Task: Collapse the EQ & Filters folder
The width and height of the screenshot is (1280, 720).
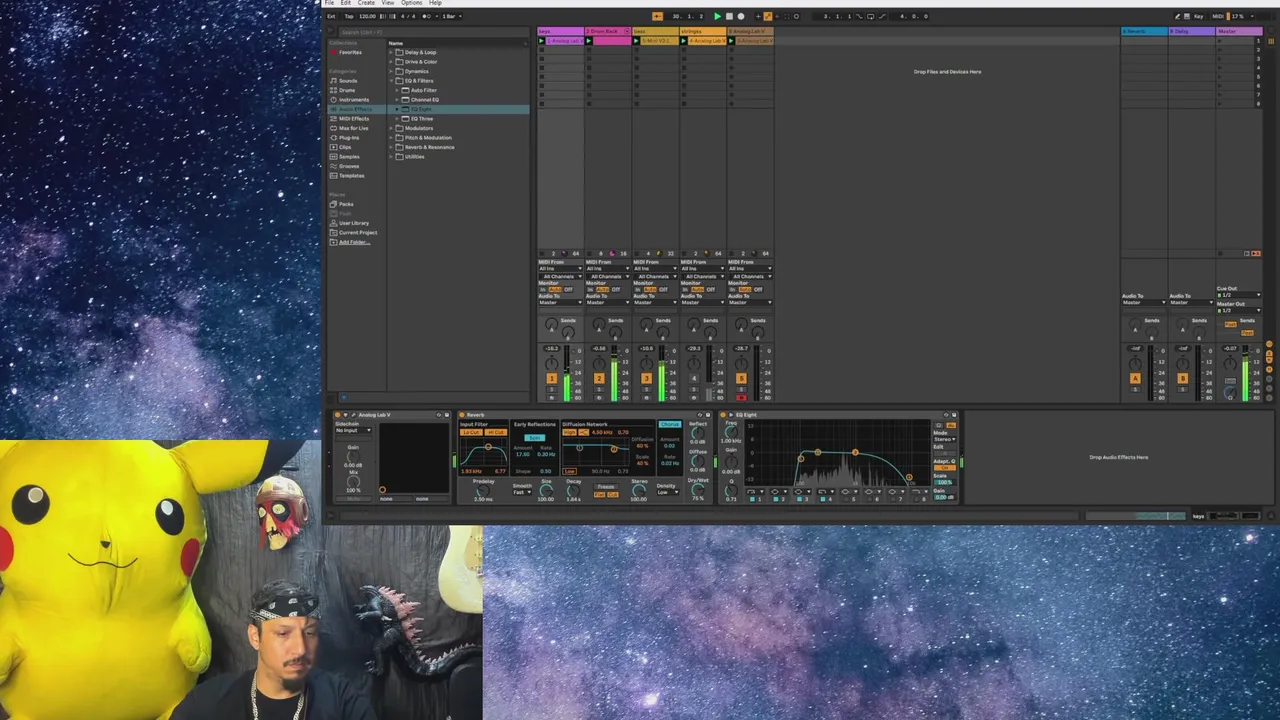Action: pyautogui.click(x=391, y=81)
